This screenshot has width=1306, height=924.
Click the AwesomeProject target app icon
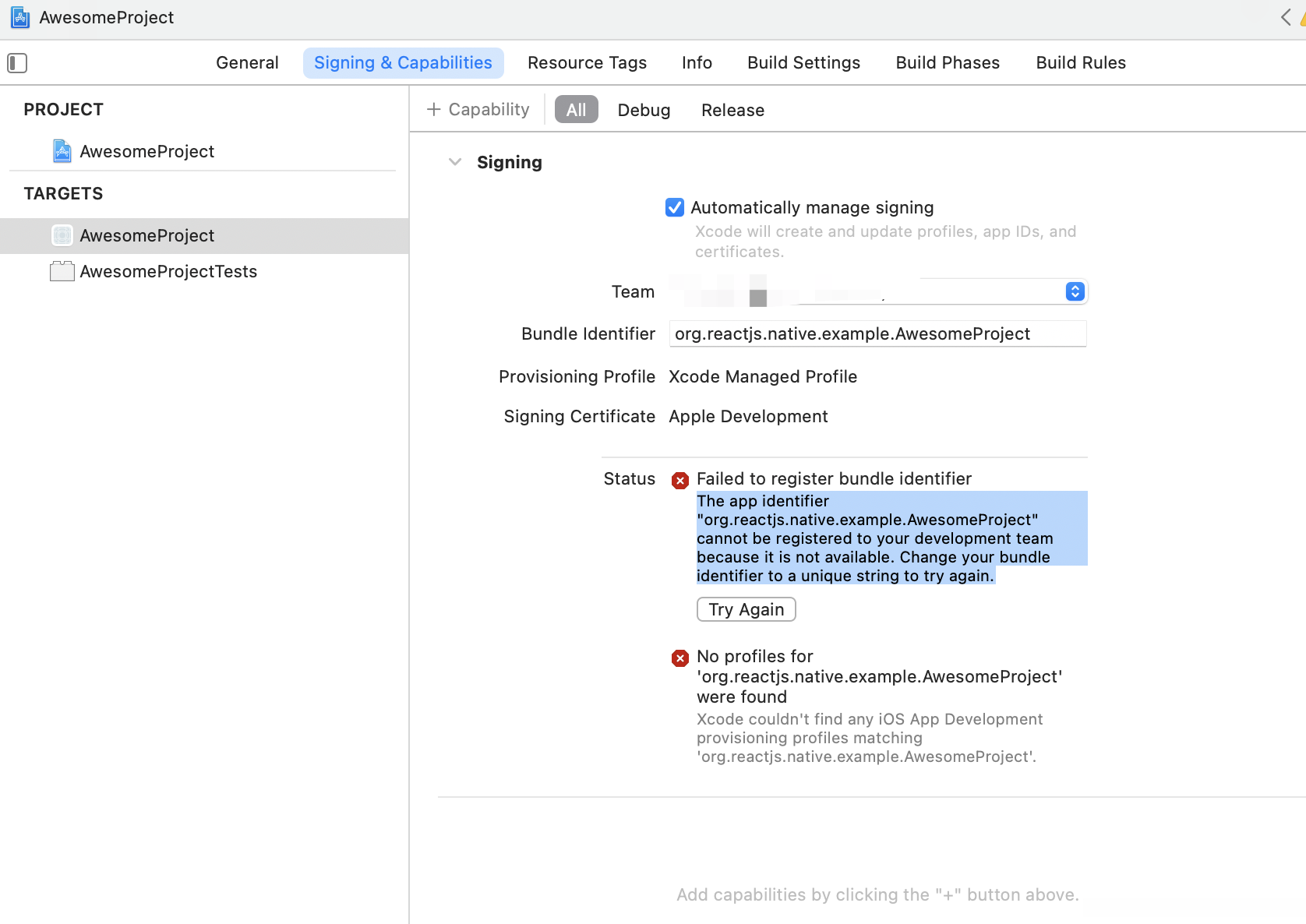point(62,235)
